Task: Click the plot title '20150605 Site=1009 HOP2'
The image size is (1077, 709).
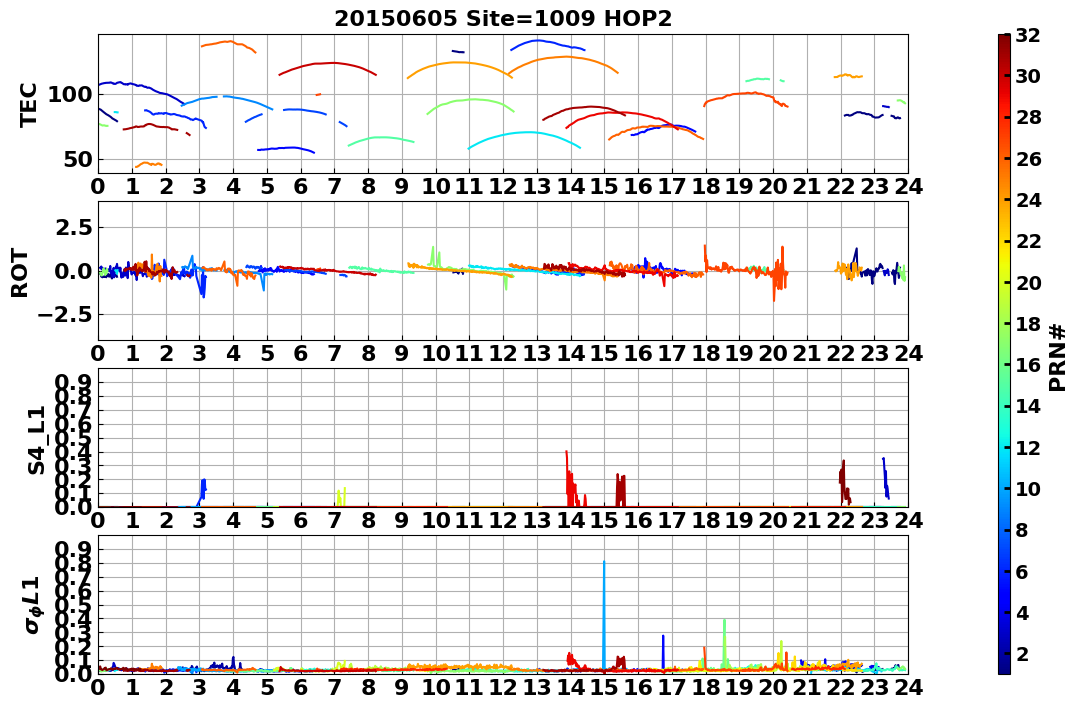Action: (x=503, y=18)
